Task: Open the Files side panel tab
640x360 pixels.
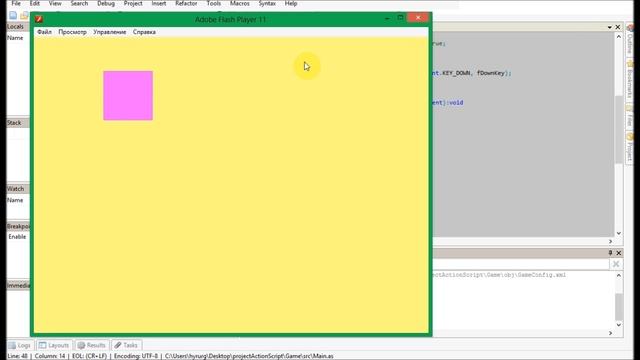Action: (630, 116)
